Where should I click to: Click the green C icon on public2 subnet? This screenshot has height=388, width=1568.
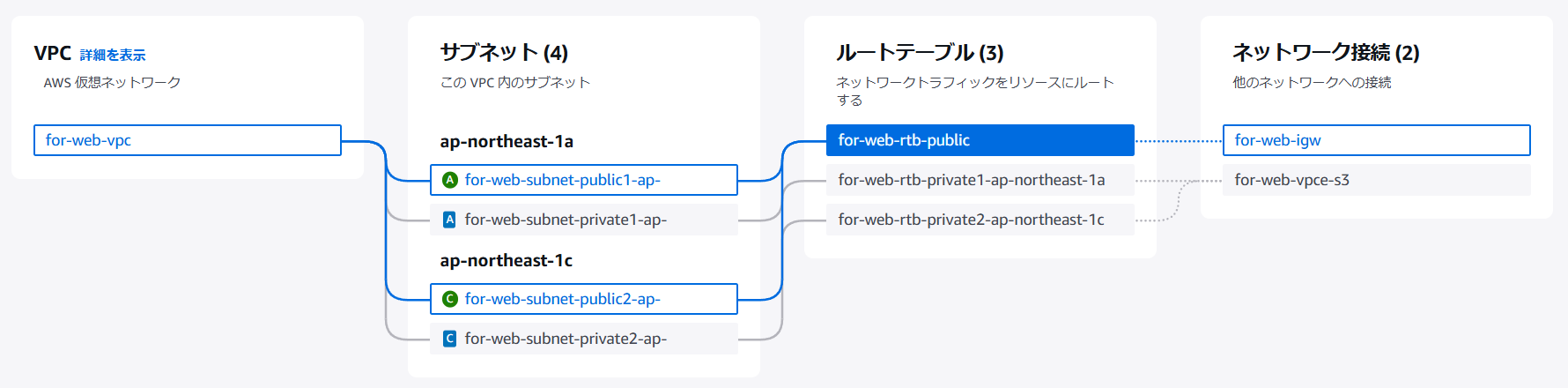tap(449, 299)
